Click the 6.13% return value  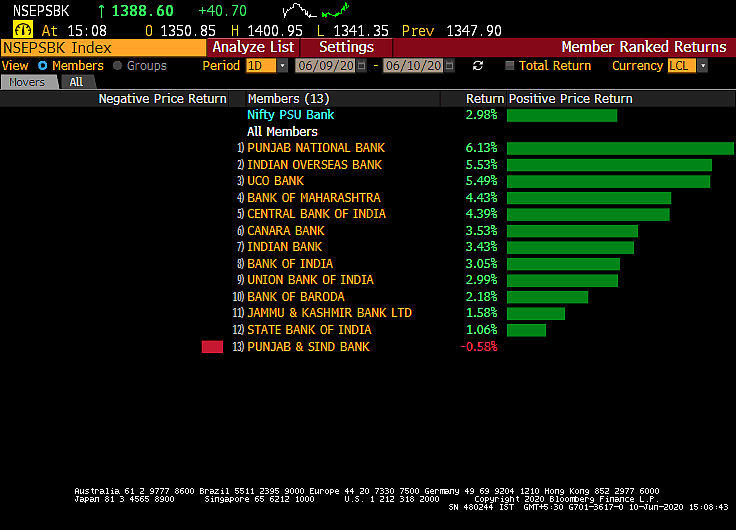[481, 148]
